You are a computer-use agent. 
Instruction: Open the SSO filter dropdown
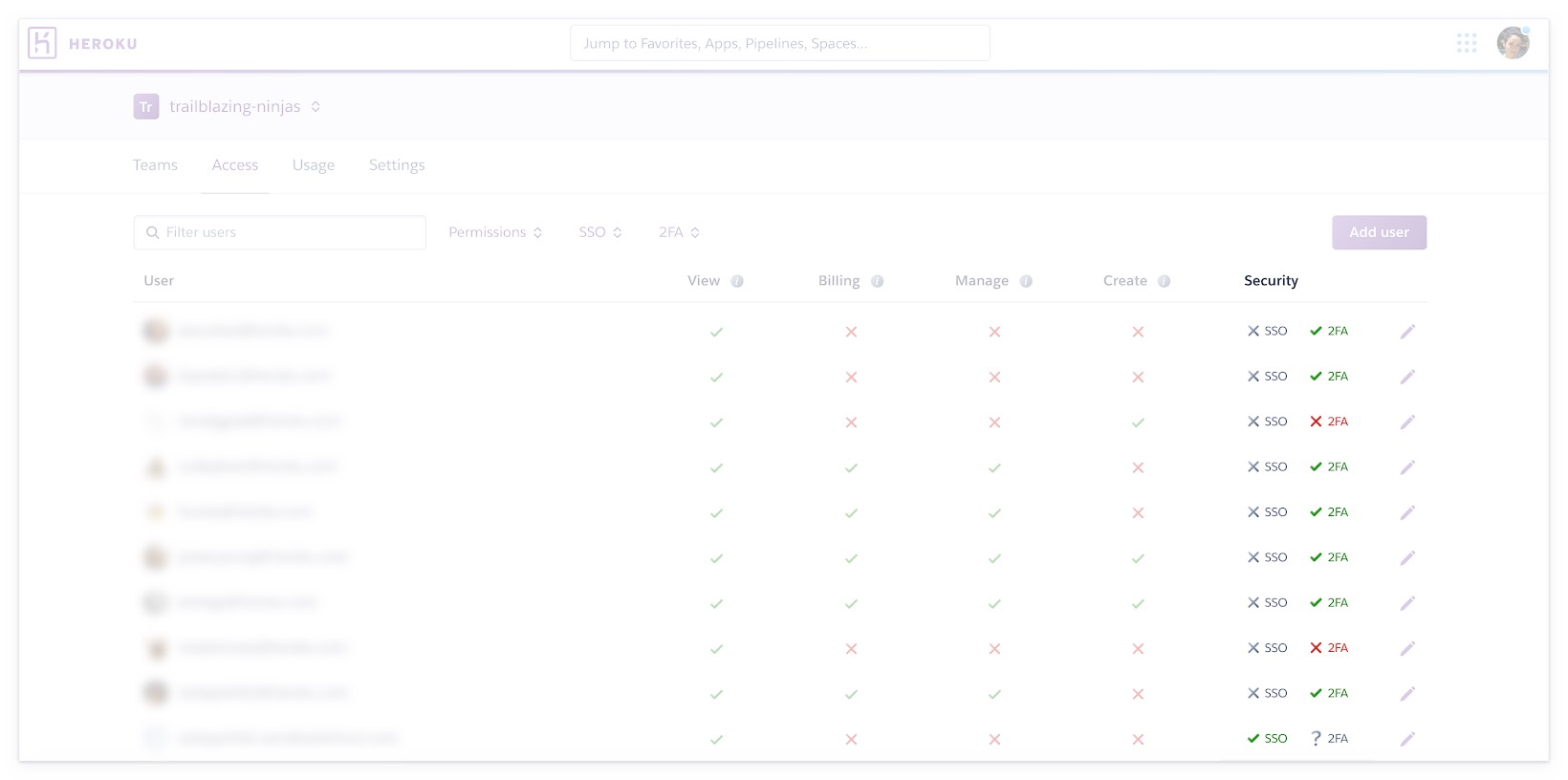point(599,232)
